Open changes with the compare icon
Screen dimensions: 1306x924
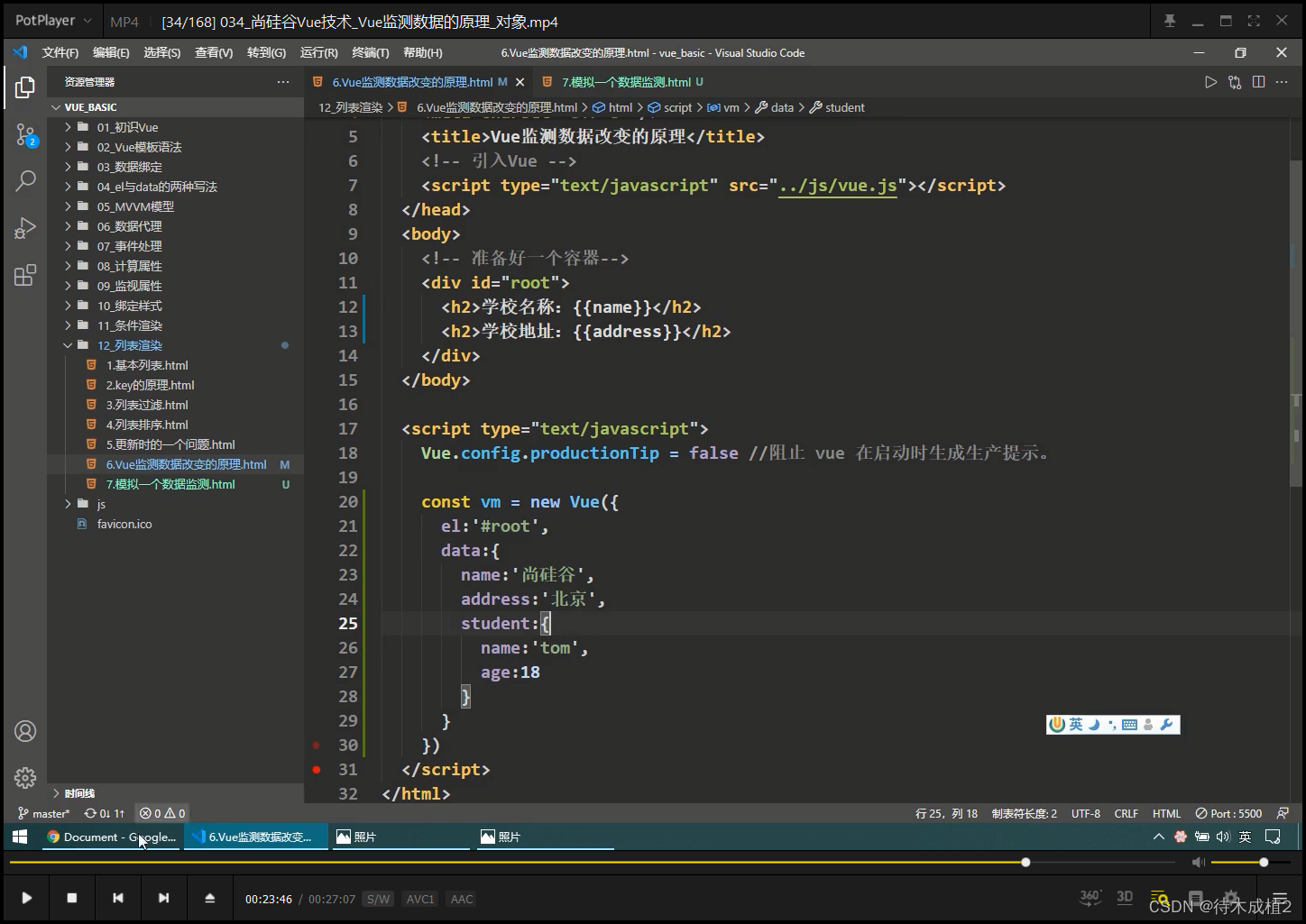(x=1235, y=82)
